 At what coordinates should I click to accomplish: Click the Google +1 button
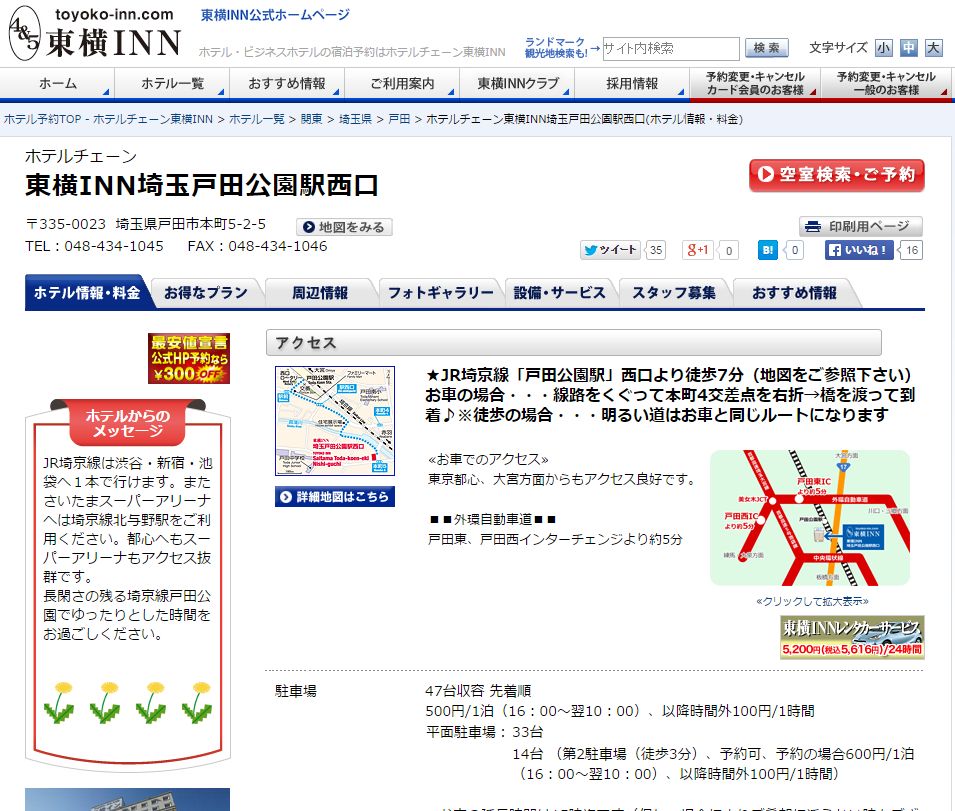click(x=697, y=250)
